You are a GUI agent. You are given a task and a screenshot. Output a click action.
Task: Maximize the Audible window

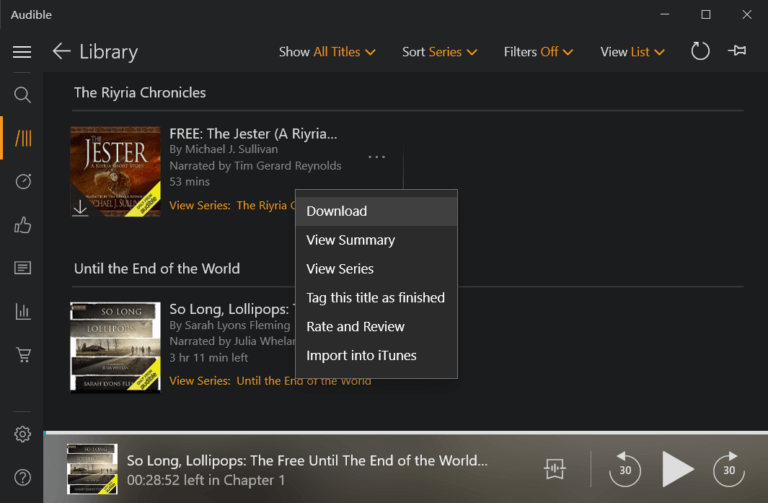(x=706, y=14)
